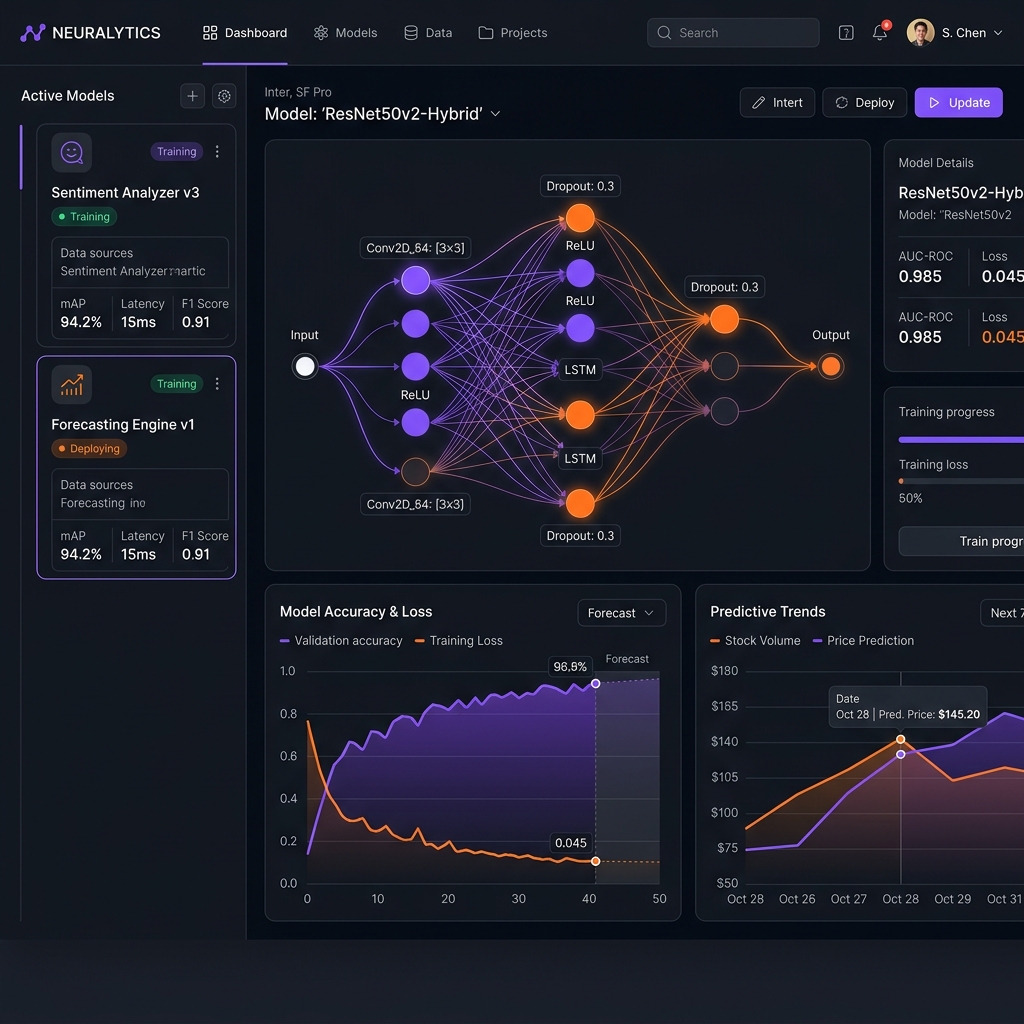Open Active Models settings gear icon
The width and height of the screenshot is (1024, 1024).
(224, 96)
